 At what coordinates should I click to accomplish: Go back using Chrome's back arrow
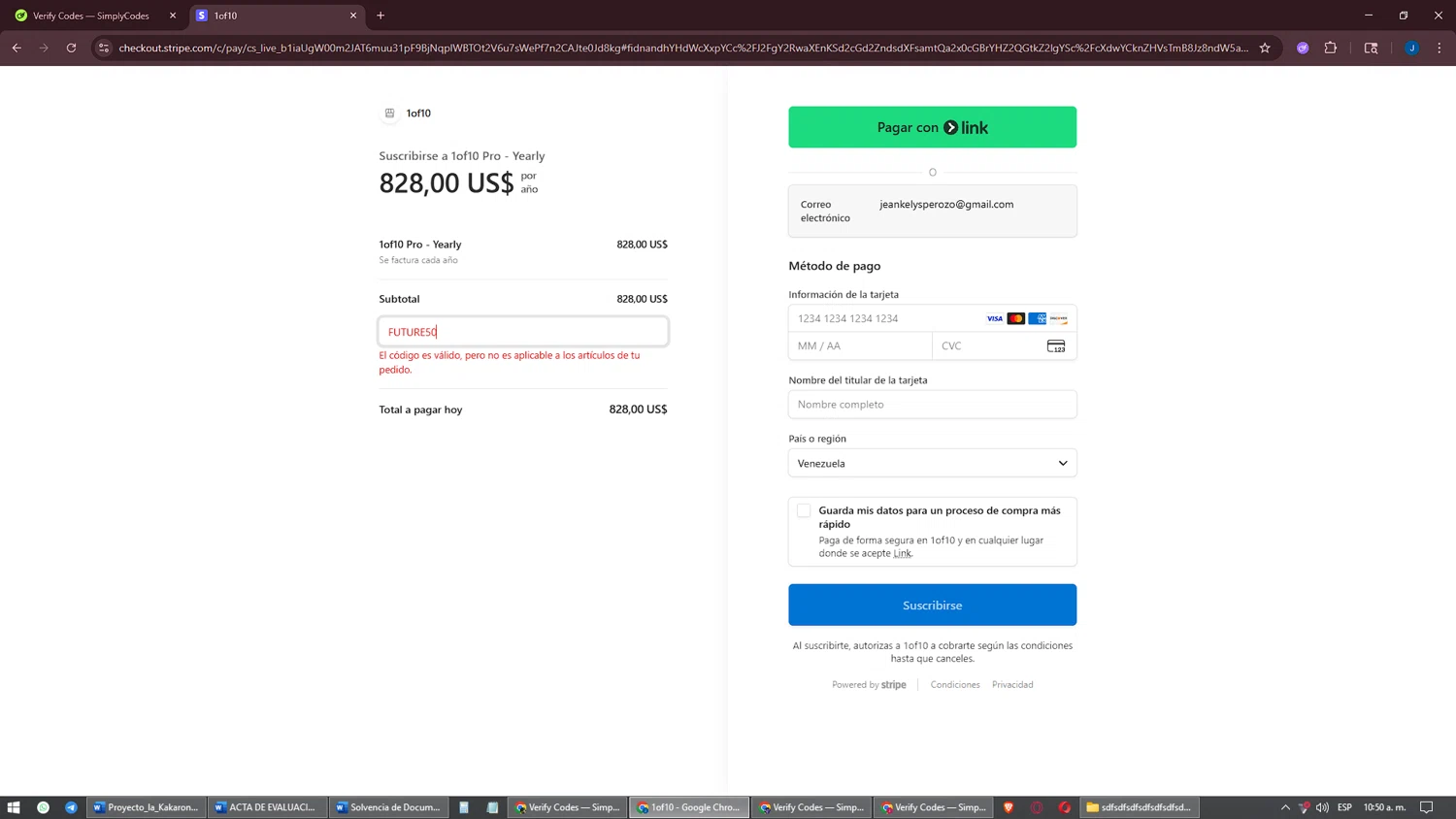[x=17, y=48]
